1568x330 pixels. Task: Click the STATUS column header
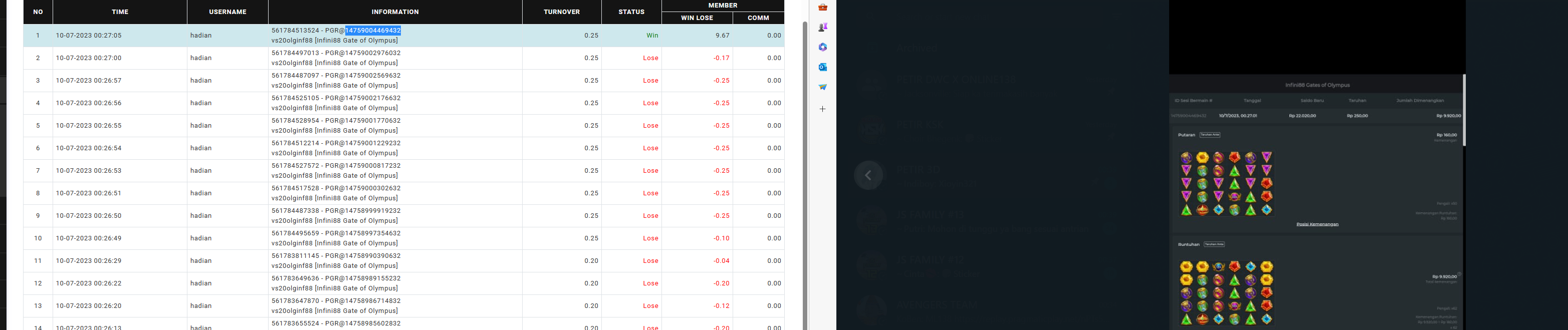631,12
